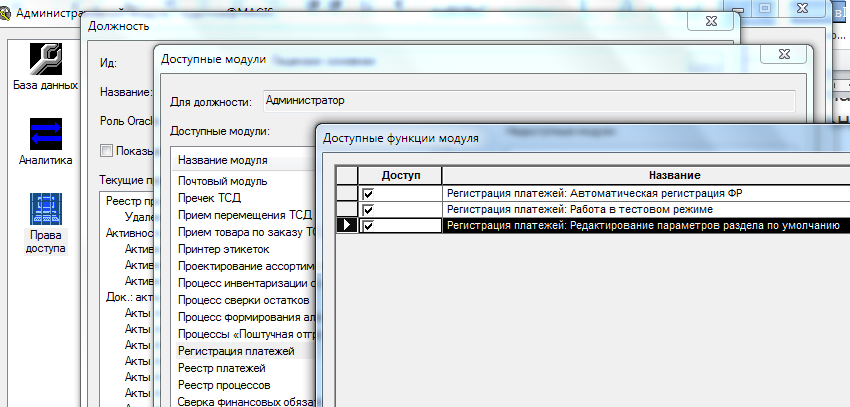Select Прием перемещения ТСД module
850x407 pixels.
point(247,215)
